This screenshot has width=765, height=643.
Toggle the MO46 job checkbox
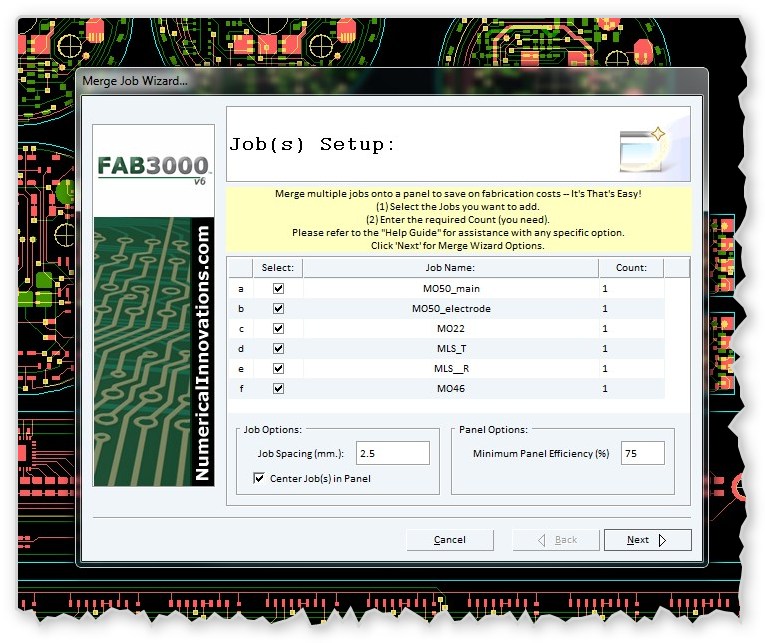pos(278,388)
